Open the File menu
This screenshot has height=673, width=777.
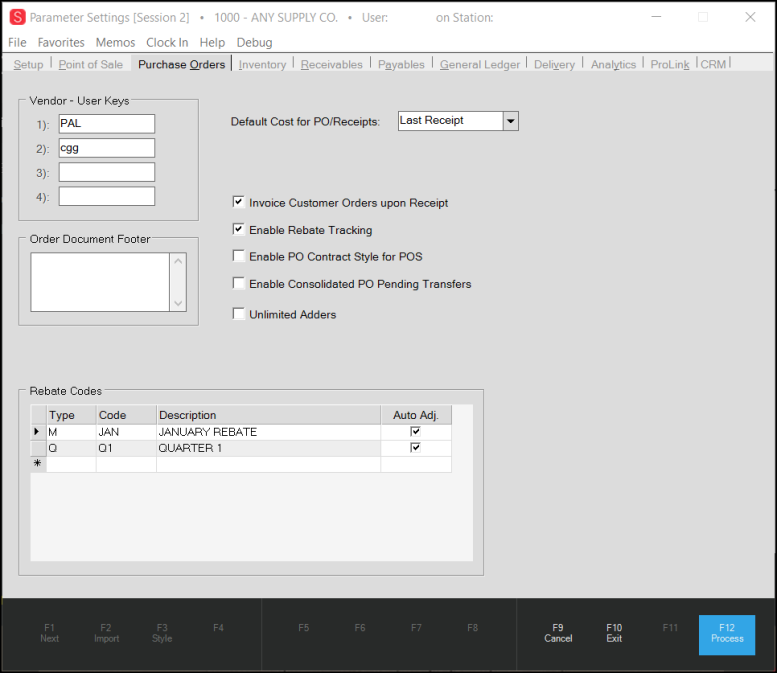click(17, 43)
